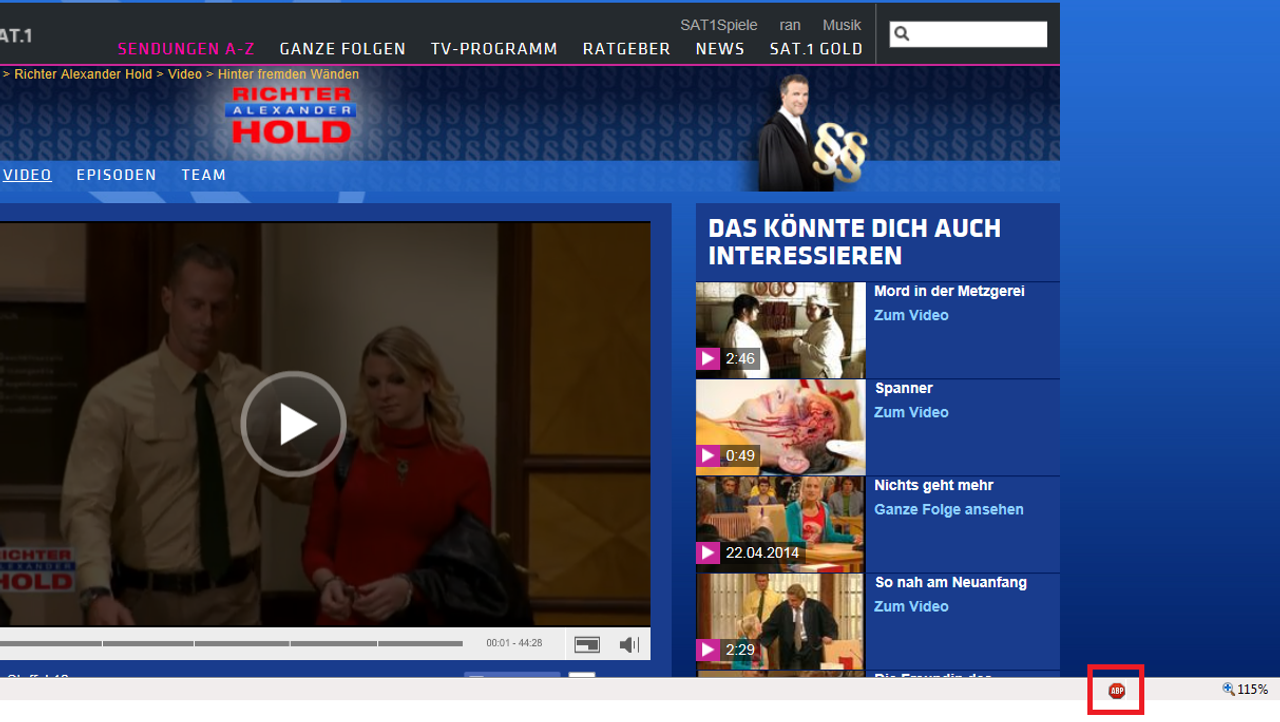Click the Spanner title
1280x722 pixels.
coord(904,388)
